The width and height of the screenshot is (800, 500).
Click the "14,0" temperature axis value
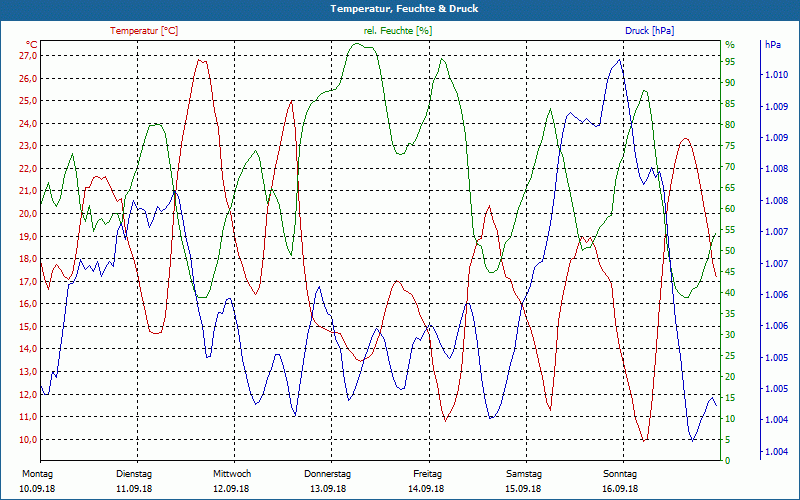(x=28, y=349)
